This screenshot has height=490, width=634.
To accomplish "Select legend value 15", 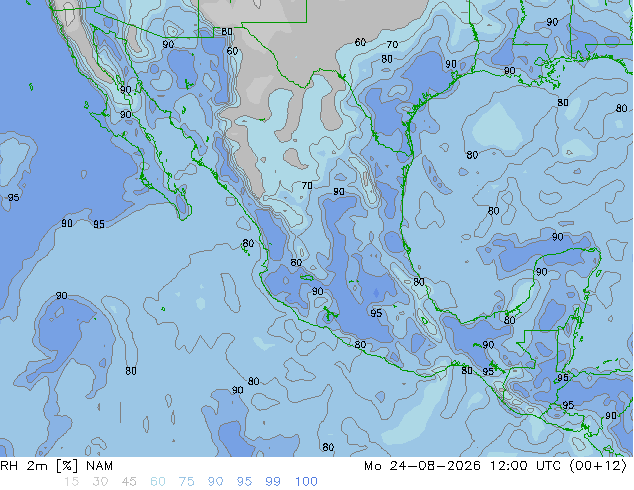I will (71, 482).
